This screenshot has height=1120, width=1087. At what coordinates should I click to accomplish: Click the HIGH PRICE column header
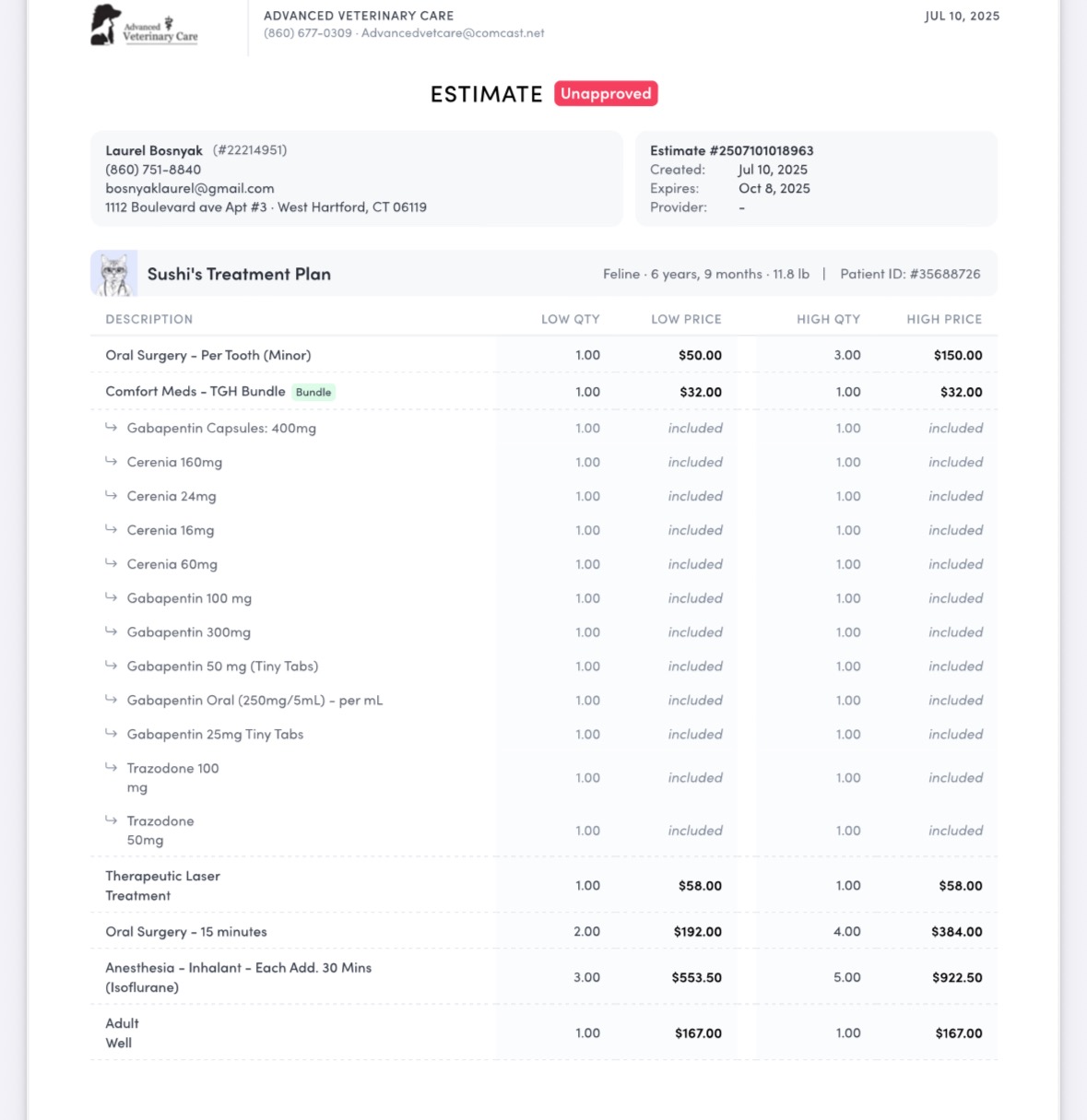(x=944, y=319)
